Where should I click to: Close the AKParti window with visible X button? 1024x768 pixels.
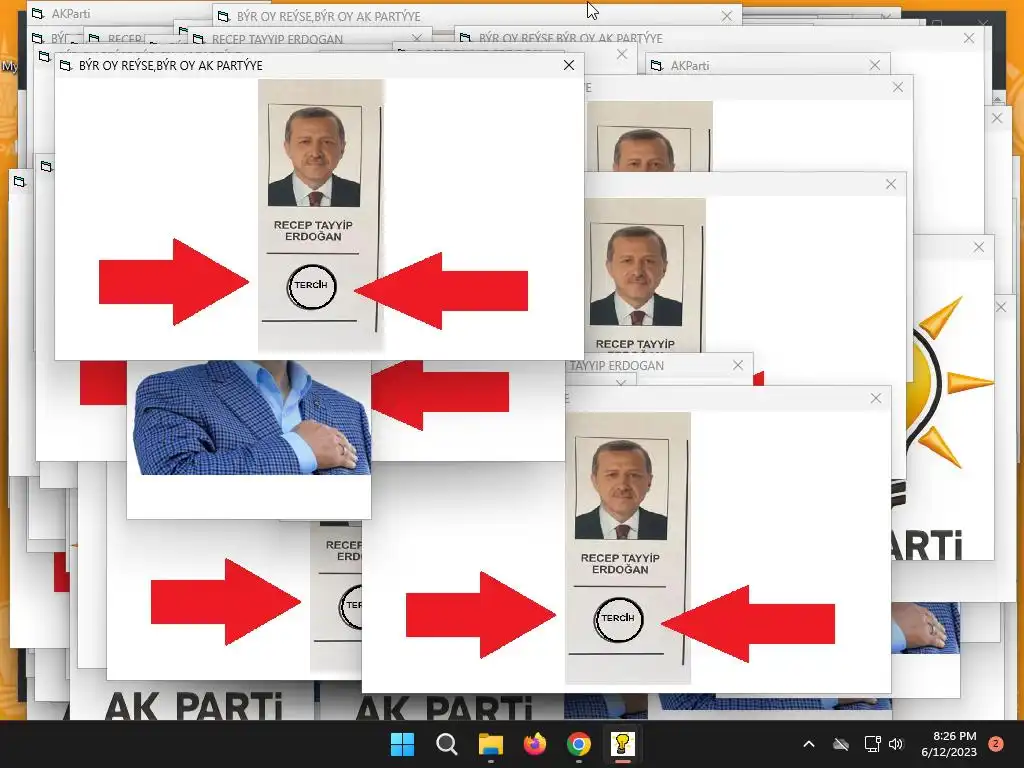[875, 65]
